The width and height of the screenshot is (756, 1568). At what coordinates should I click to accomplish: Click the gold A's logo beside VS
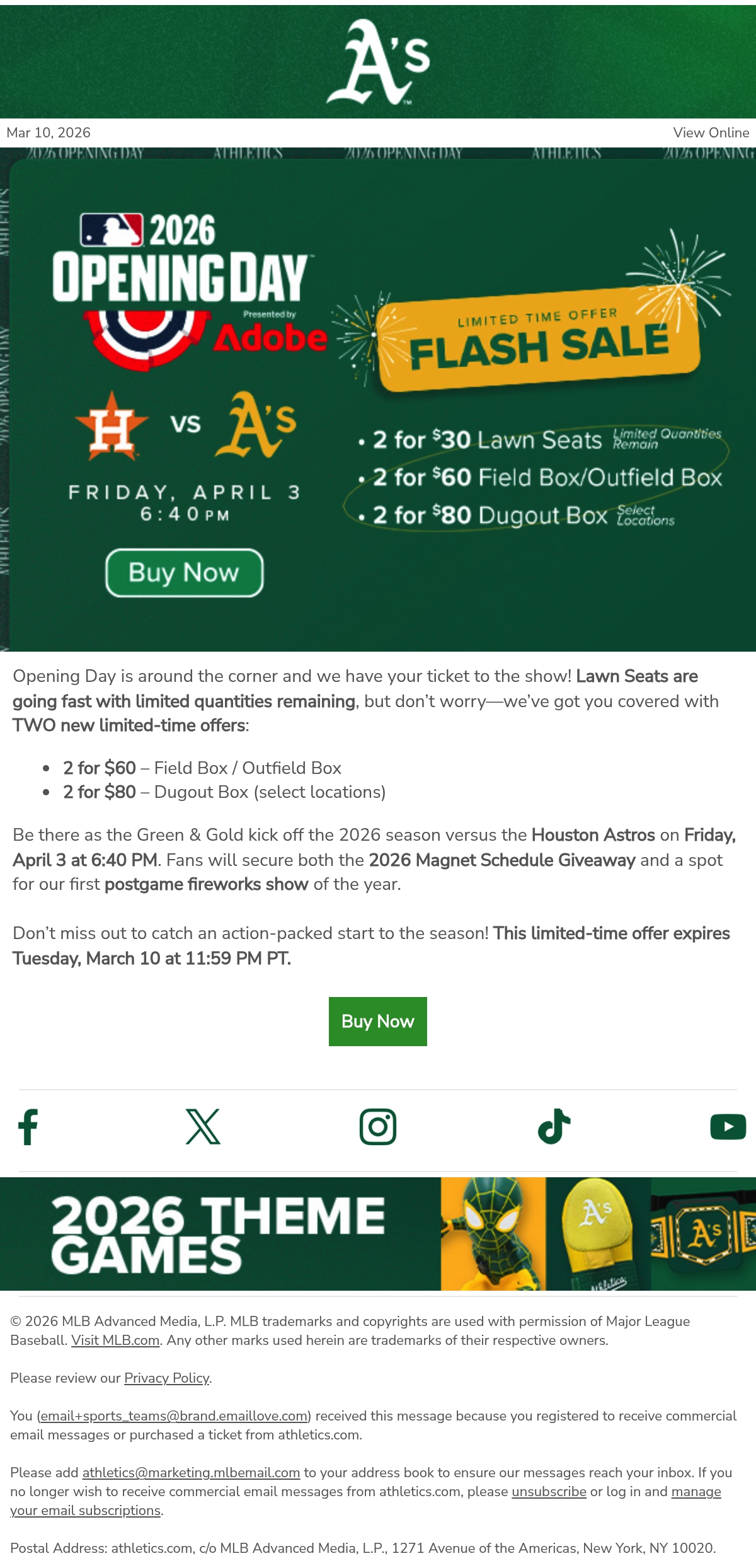pyautogui.click(x=256, y=424)
